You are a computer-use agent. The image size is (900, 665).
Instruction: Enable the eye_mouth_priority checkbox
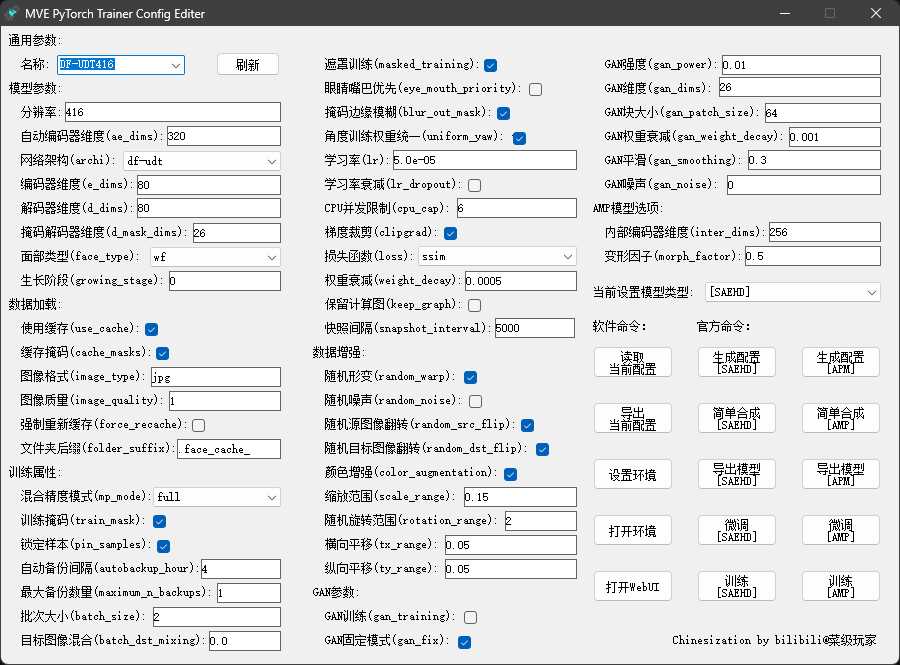click(535, 89)
